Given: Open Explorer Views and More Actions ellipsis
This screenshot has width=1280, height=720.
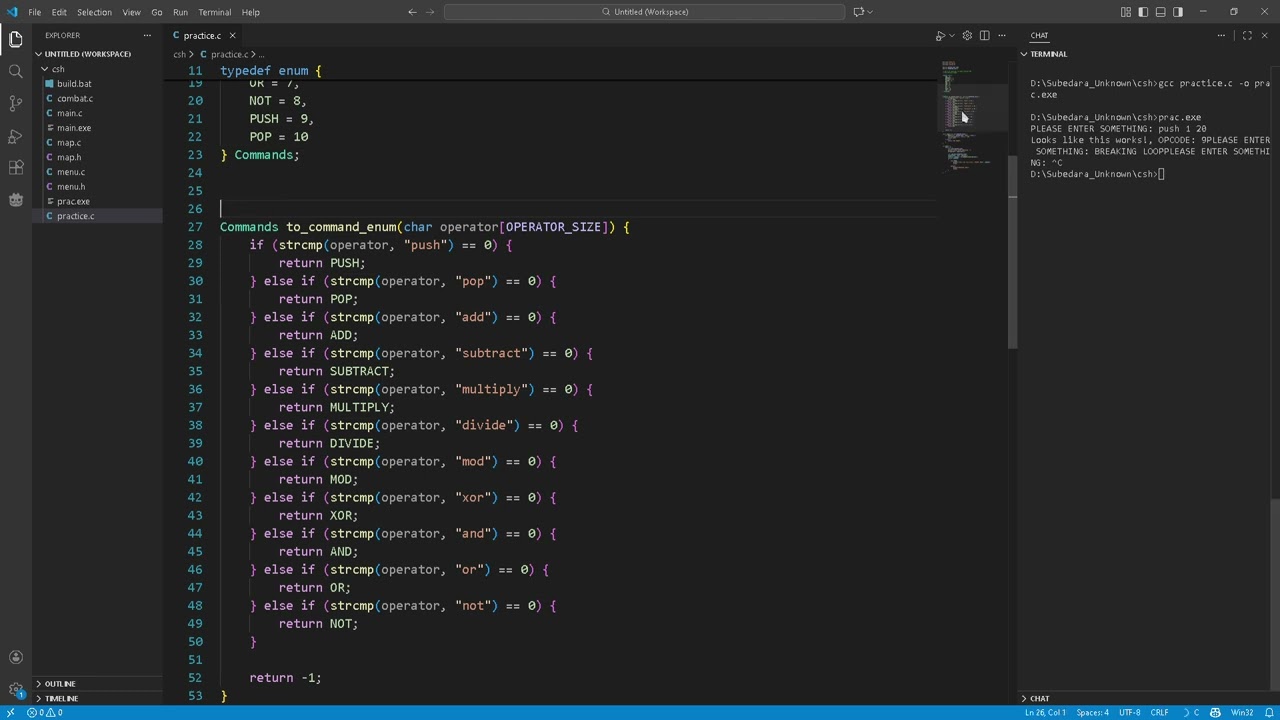Looking at the screenshot, I should [x=147, y=35].
